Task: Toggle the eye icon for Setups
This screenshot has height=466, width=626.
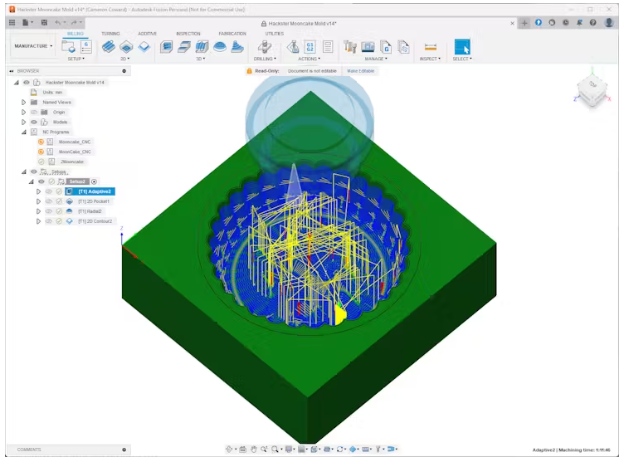Action: [32, 172]
